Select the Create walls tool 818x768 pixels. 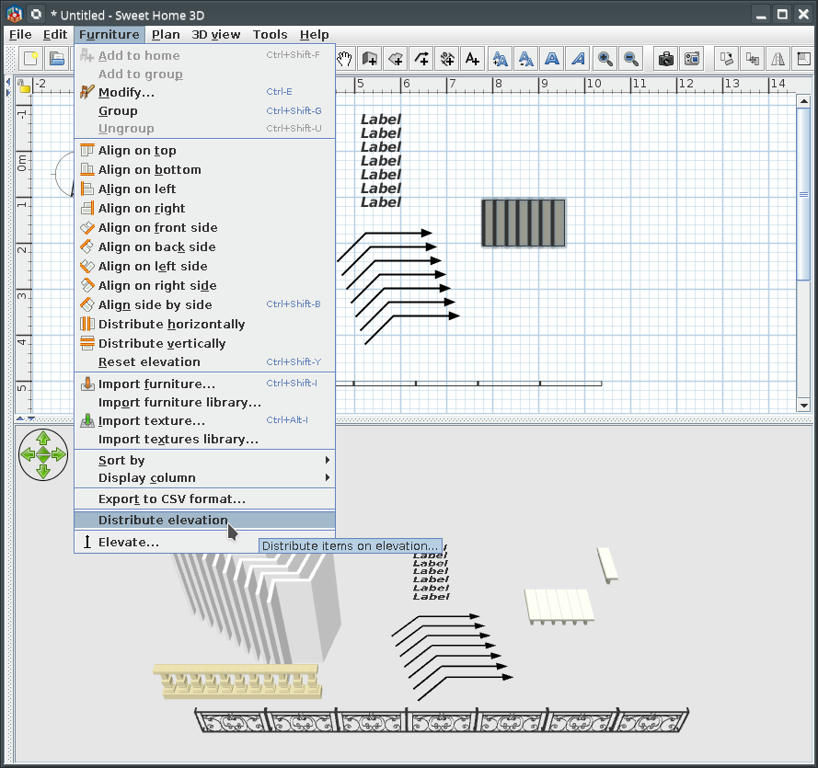coord(370,58)
